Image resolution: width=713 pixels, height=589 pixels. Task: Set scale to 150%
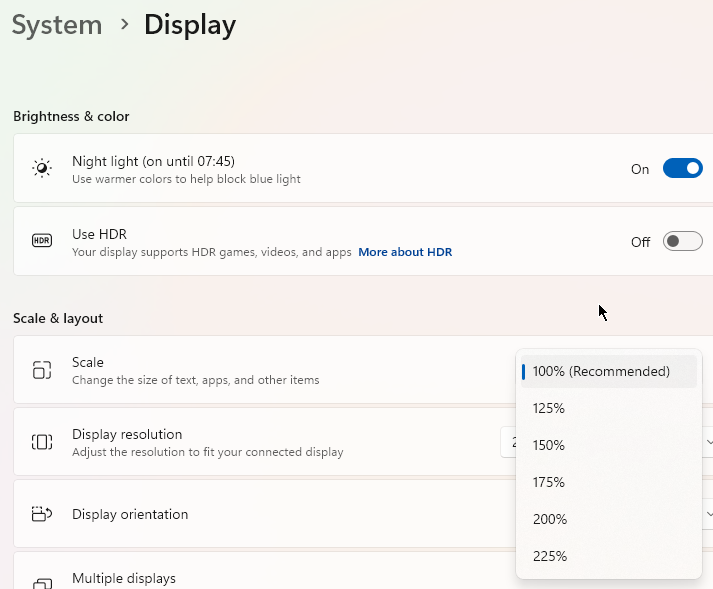(x=549, y=445)
